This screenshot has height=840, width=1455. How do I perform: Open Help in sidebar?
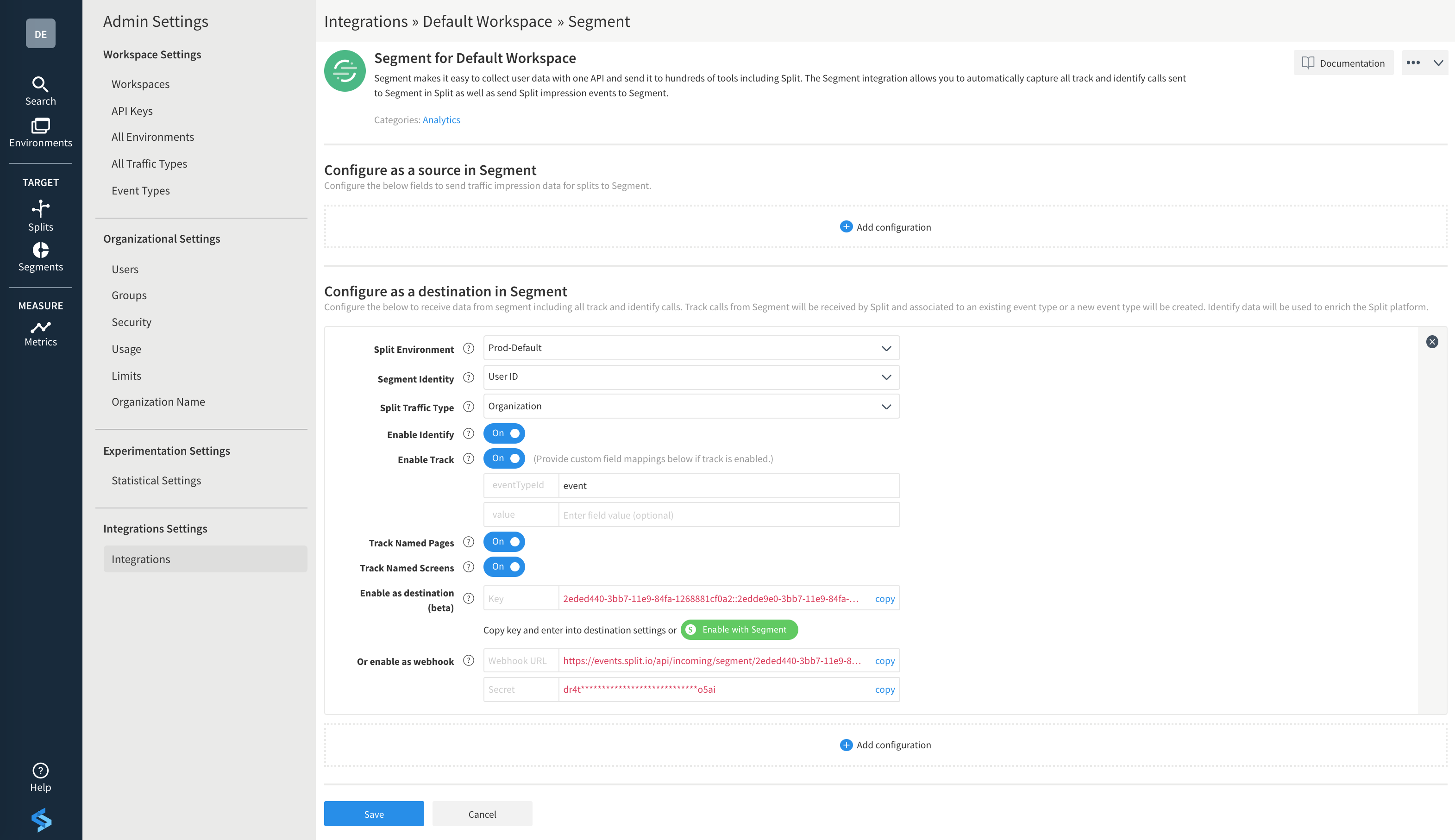[40, 777]
